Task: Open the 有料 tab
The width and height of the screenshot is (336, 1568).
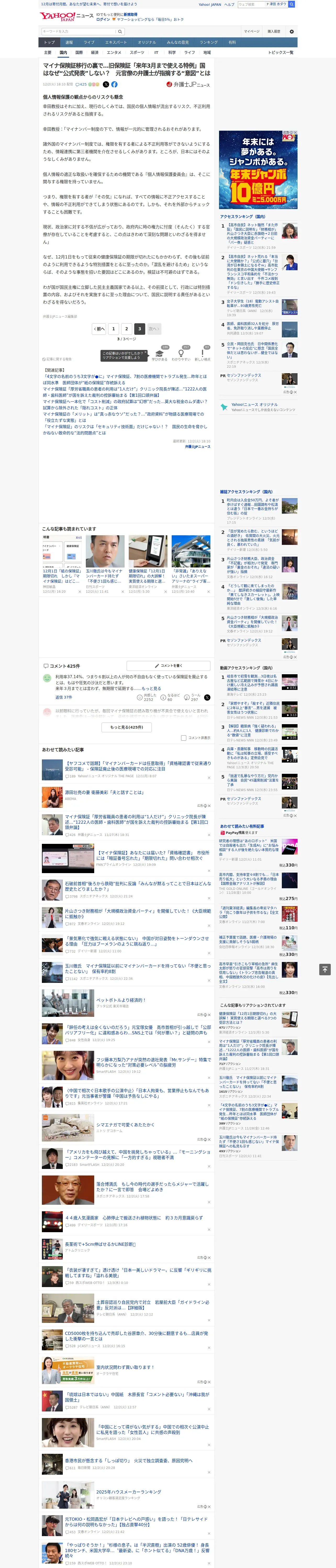Action: 232,43
